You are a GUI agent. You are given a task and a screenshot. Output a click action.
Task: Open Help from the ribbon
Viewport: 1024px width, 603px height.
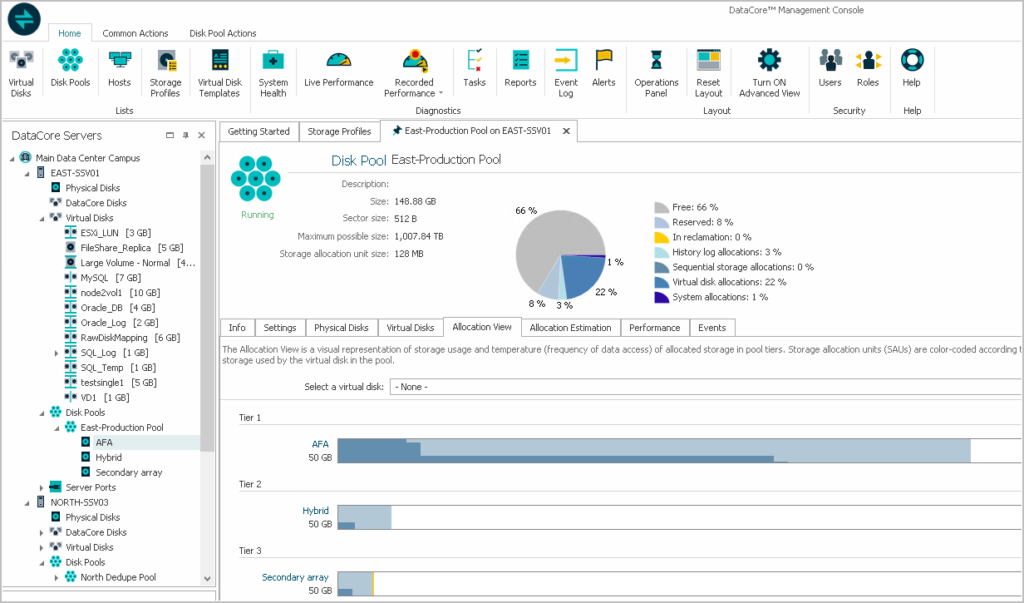click(911, 70)
